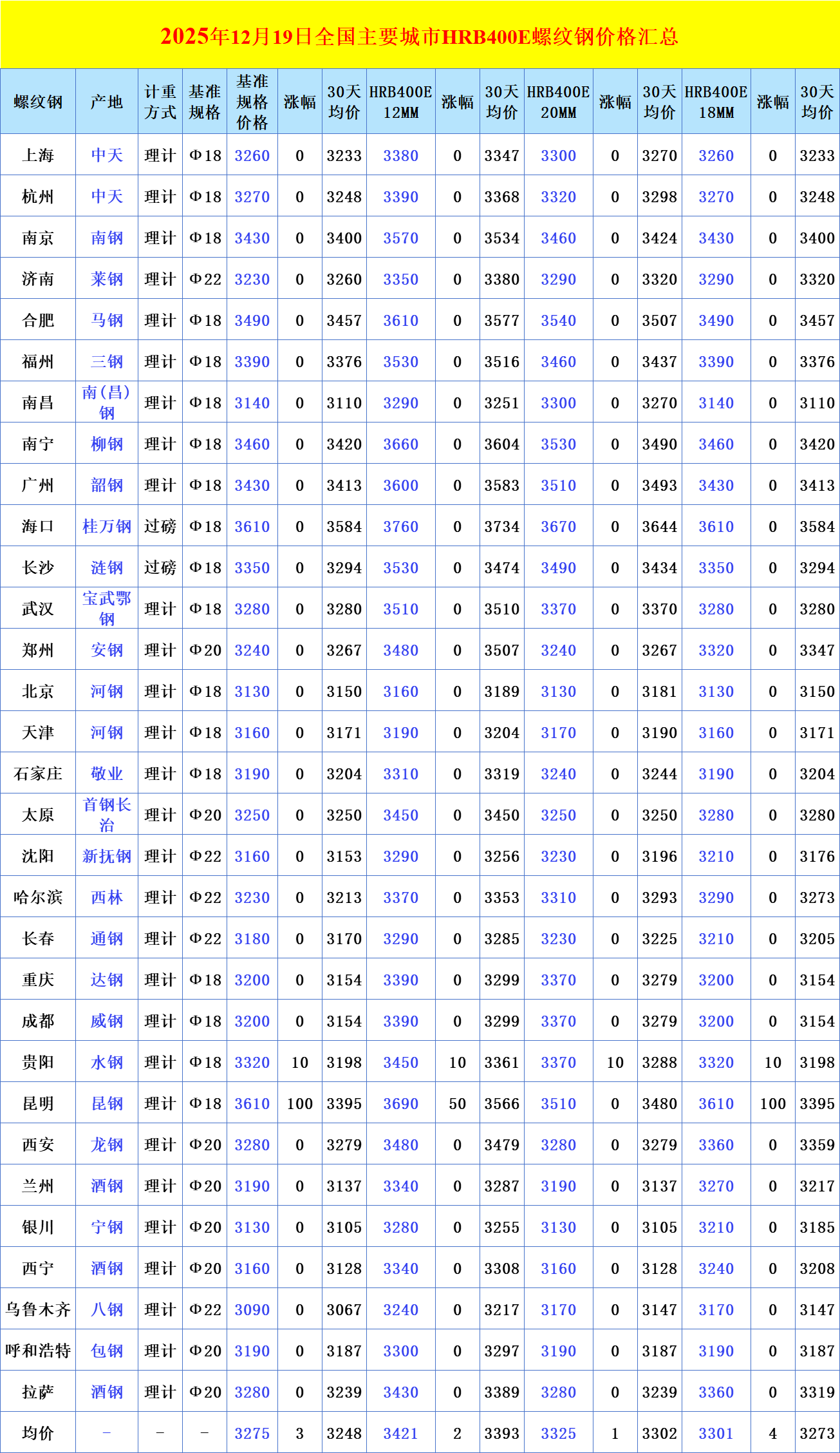Select the 石家庄 city cell
Screen dimensions: 840x1453
point(38,774)
